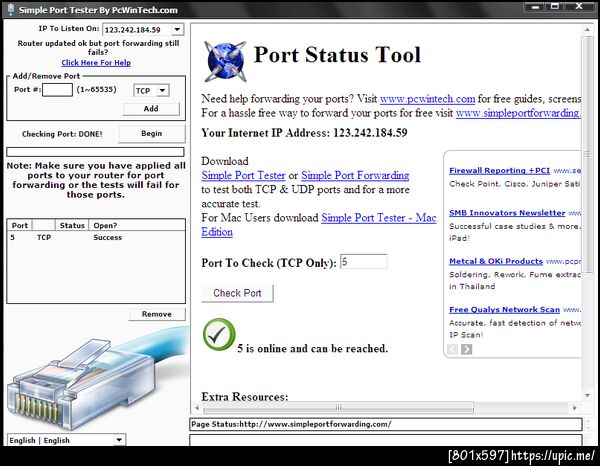Close the Simple Port Tester window
Viewport: 600px width, 466px height.
(579, 7)
